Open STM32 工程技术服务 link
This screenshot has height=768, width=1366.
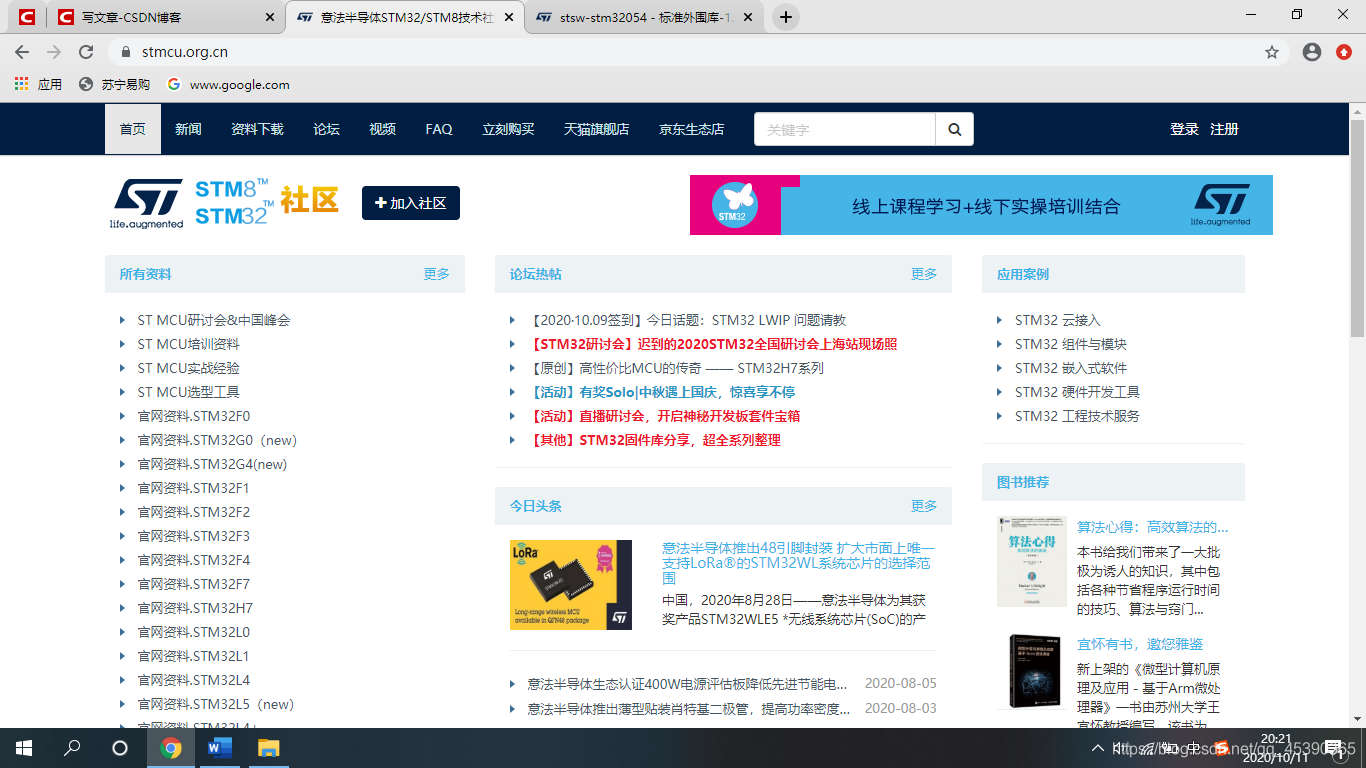1077,416
